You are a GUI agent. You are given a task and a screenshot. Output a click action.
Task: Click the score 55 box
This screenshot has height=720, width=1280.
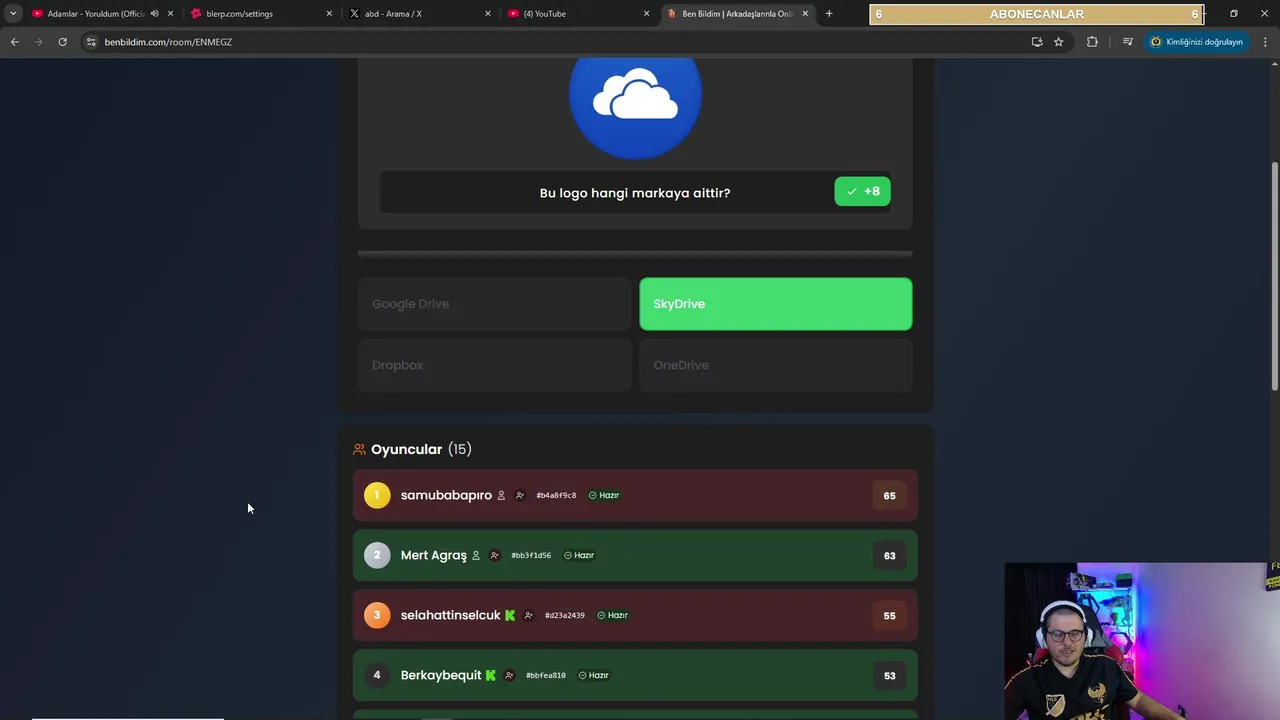coord(889,616)
